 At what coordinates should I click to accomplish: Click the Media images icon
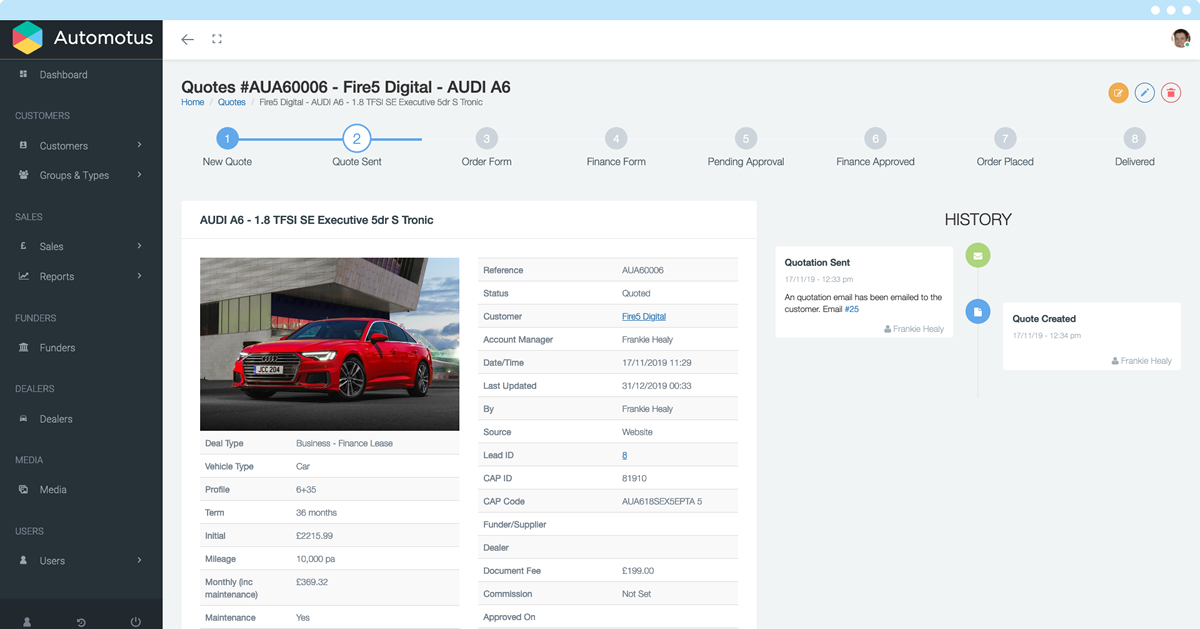click(23, 489)
